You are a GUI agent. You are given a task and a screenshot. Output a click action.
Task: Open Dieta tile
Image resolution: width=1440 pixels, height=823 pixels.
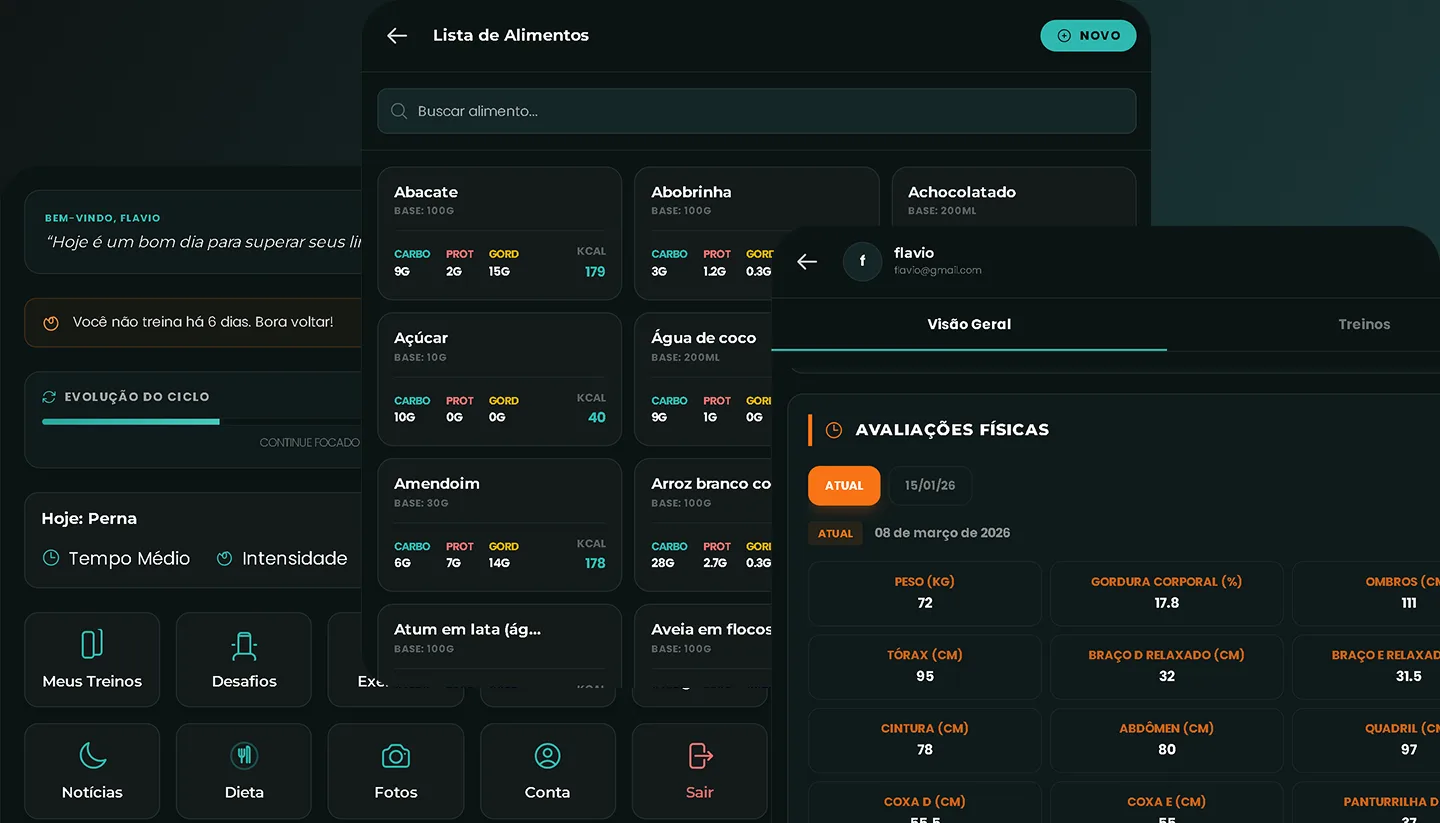tap(244, 771)
